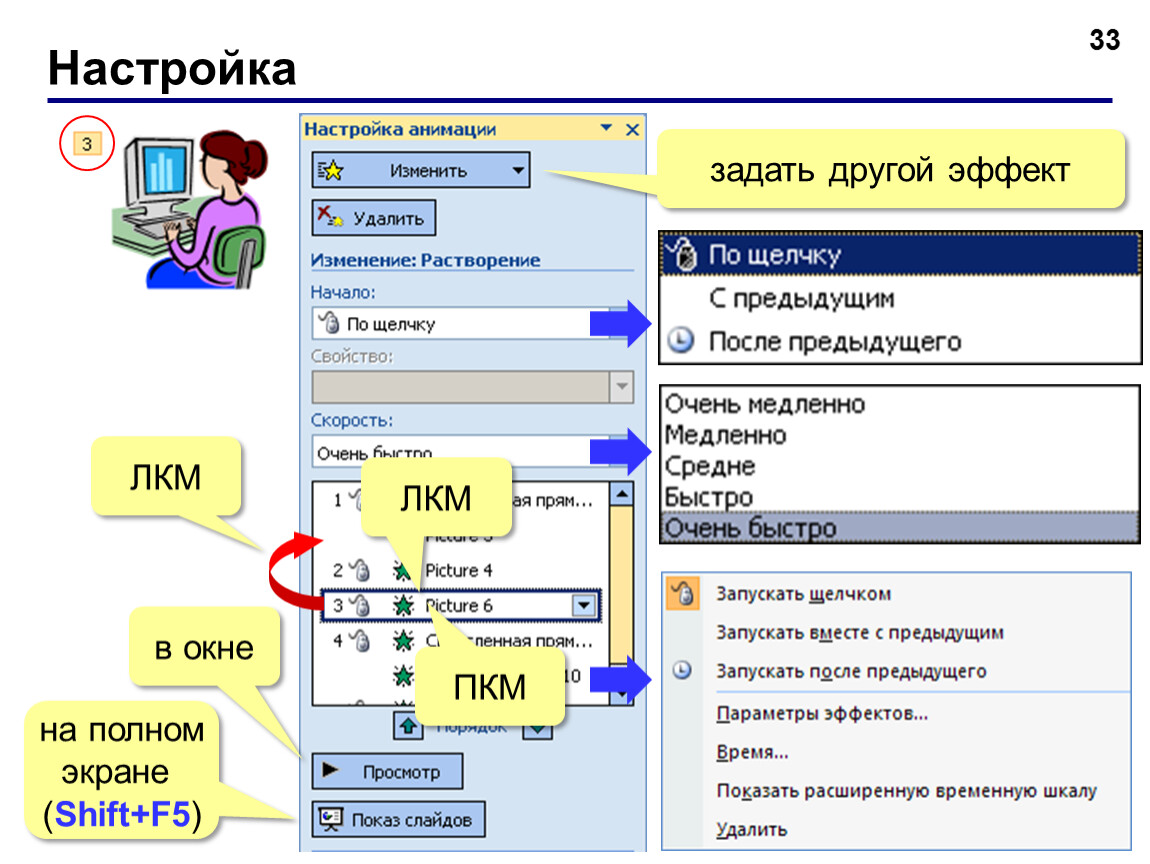Click the star icon on Изменить button
This screenshot has height=864, width=1150.
330,171
